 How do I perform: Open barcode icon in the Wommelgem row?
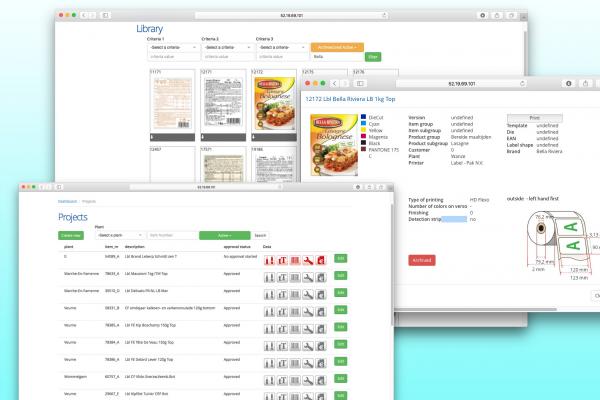click(295, 380)
